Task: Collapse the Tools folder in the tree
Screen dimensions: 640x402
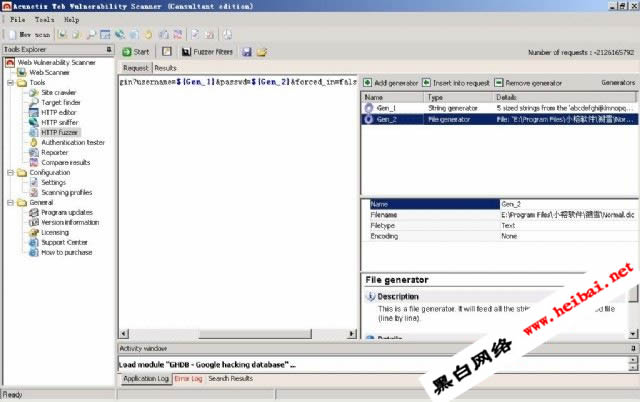Action: pyautogui.click(x=11, y=82)
